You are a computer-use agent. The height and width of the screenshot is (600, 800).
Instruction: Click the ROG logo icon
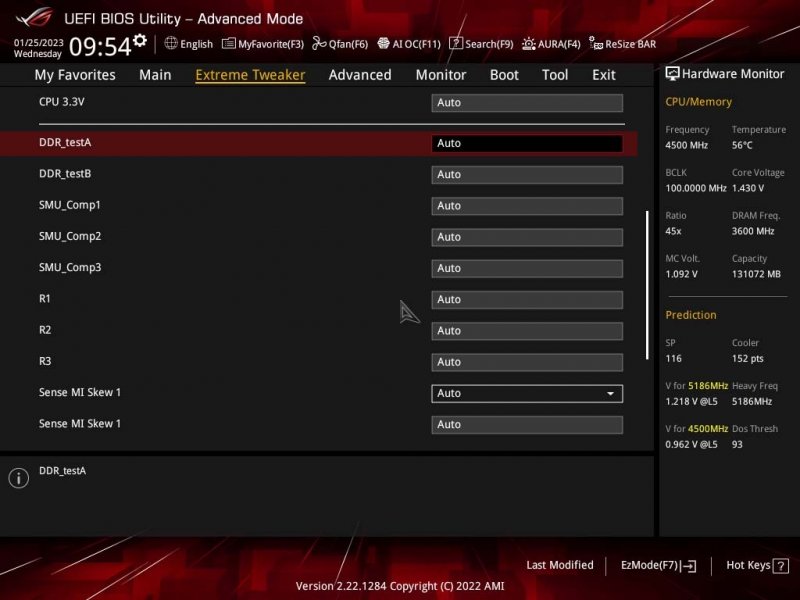coord(34,18)
